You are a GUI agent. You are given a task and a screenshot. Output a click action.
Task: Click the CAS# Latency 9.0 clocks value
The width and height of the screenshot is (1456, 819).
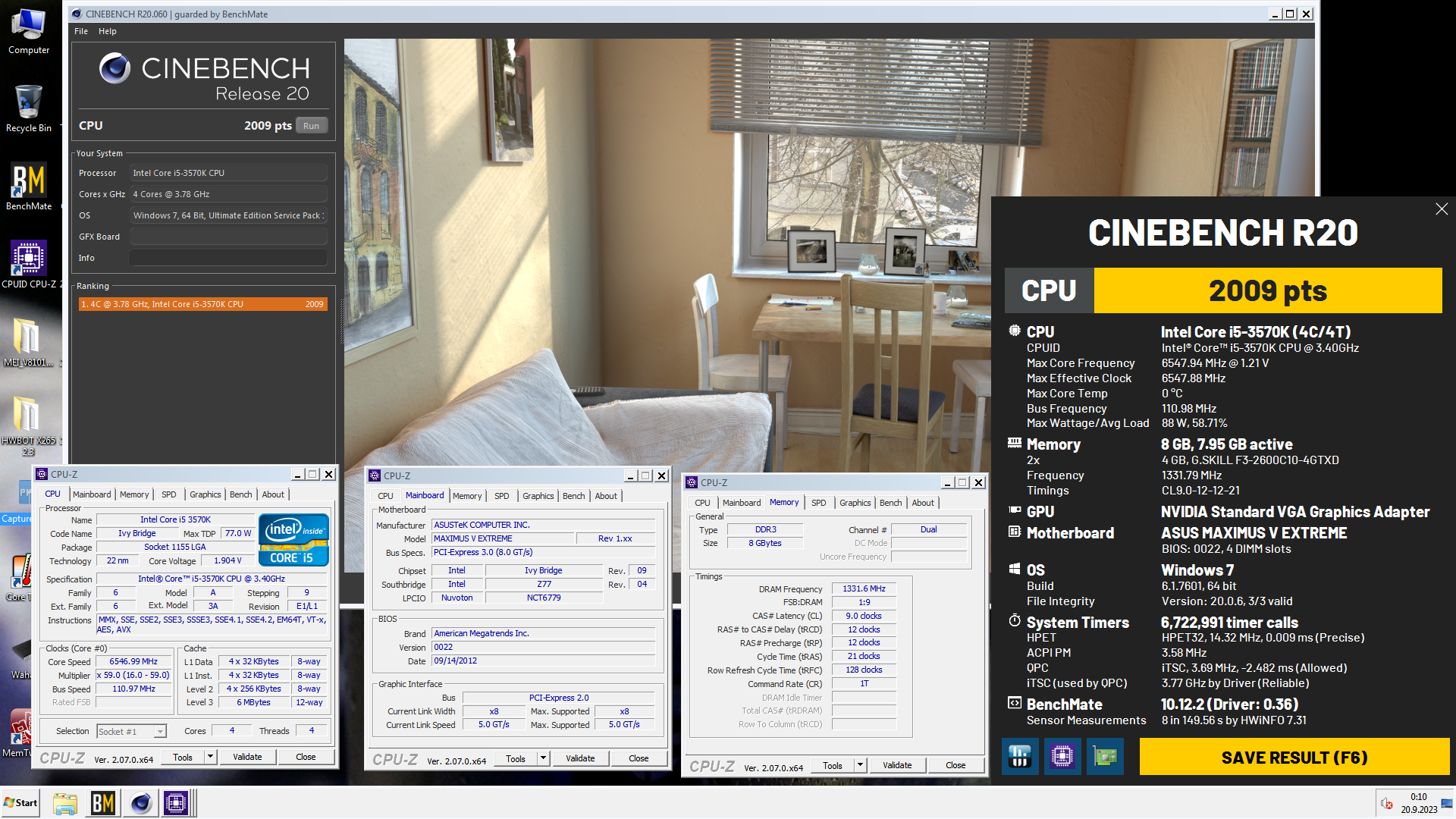tap(864, 616)
